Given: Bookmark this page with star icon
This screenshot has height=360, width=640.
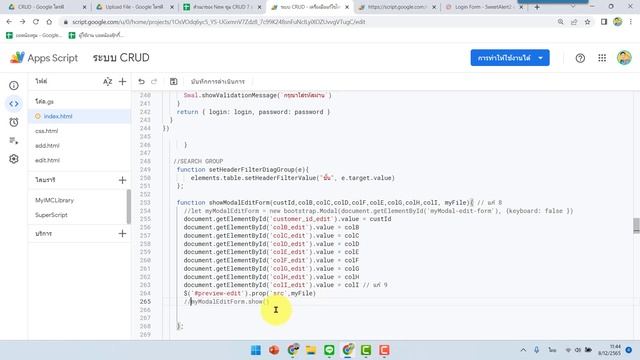Looking at the screenshot, I should pos(587,22).
